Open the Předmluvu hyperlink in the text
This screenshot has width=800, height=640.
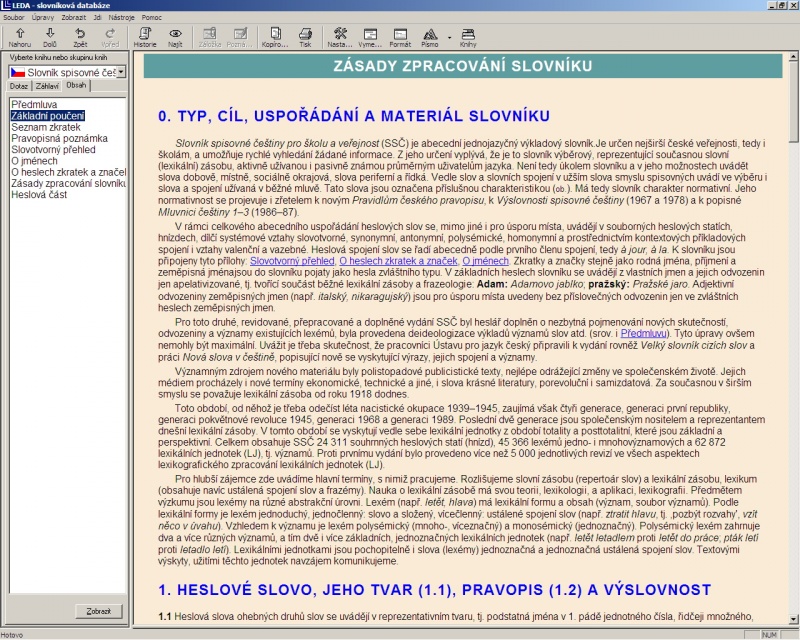[x=643, y=334]
